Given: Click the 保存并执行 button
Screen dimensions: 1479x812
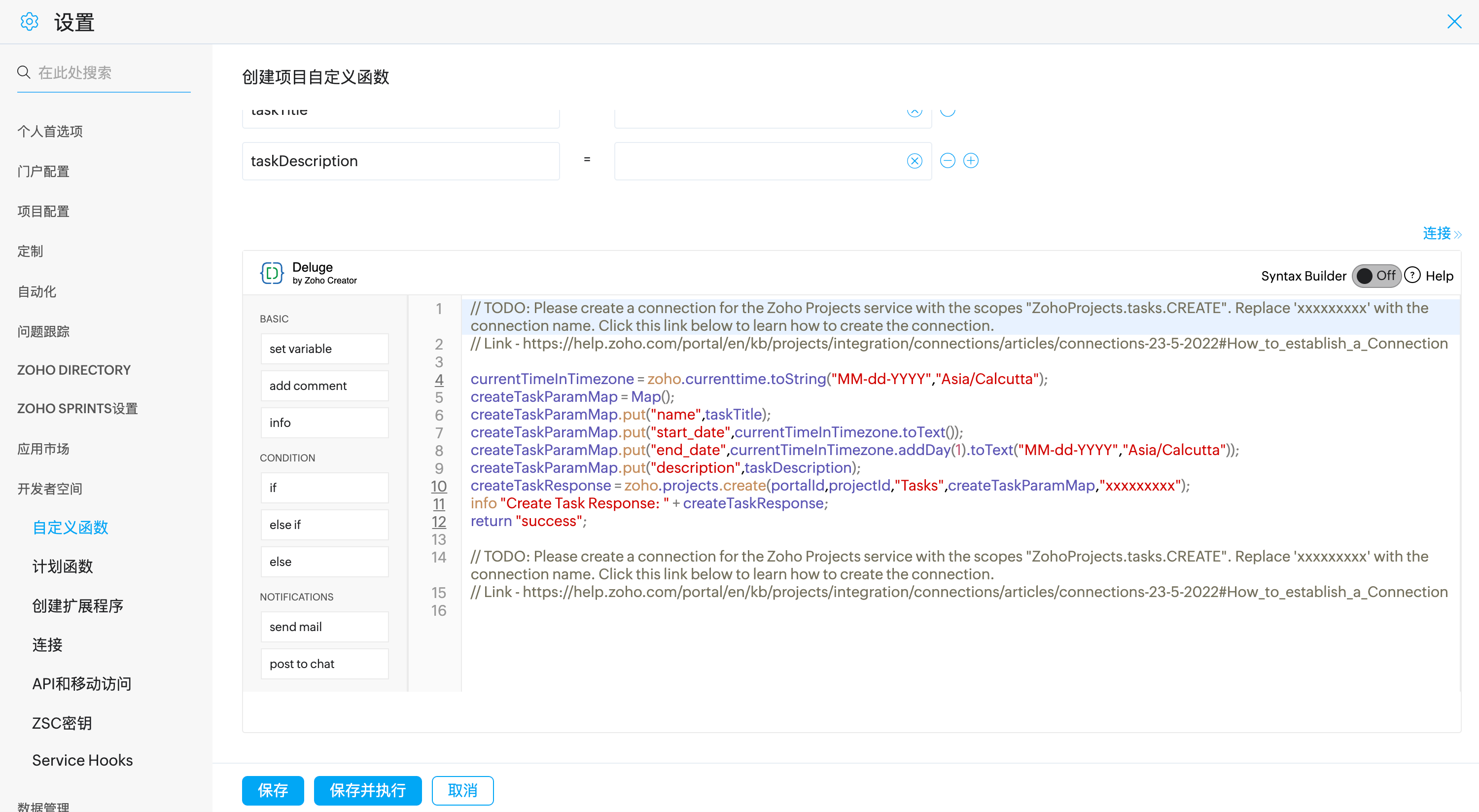Looking at the screenshot, I should [367, 790].
